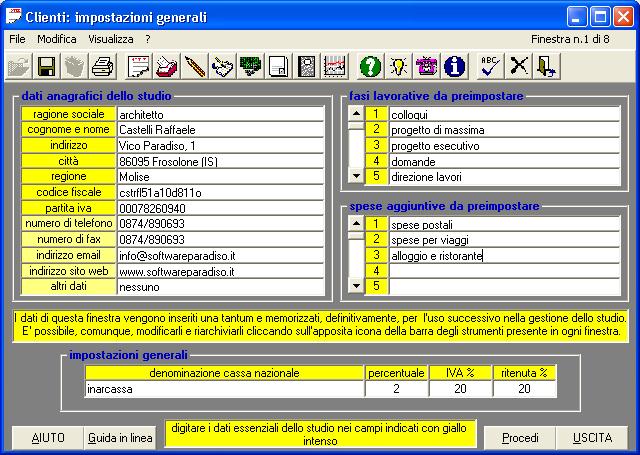
Task: Open help with green question mark icon
Action: [x=371, y=67]
